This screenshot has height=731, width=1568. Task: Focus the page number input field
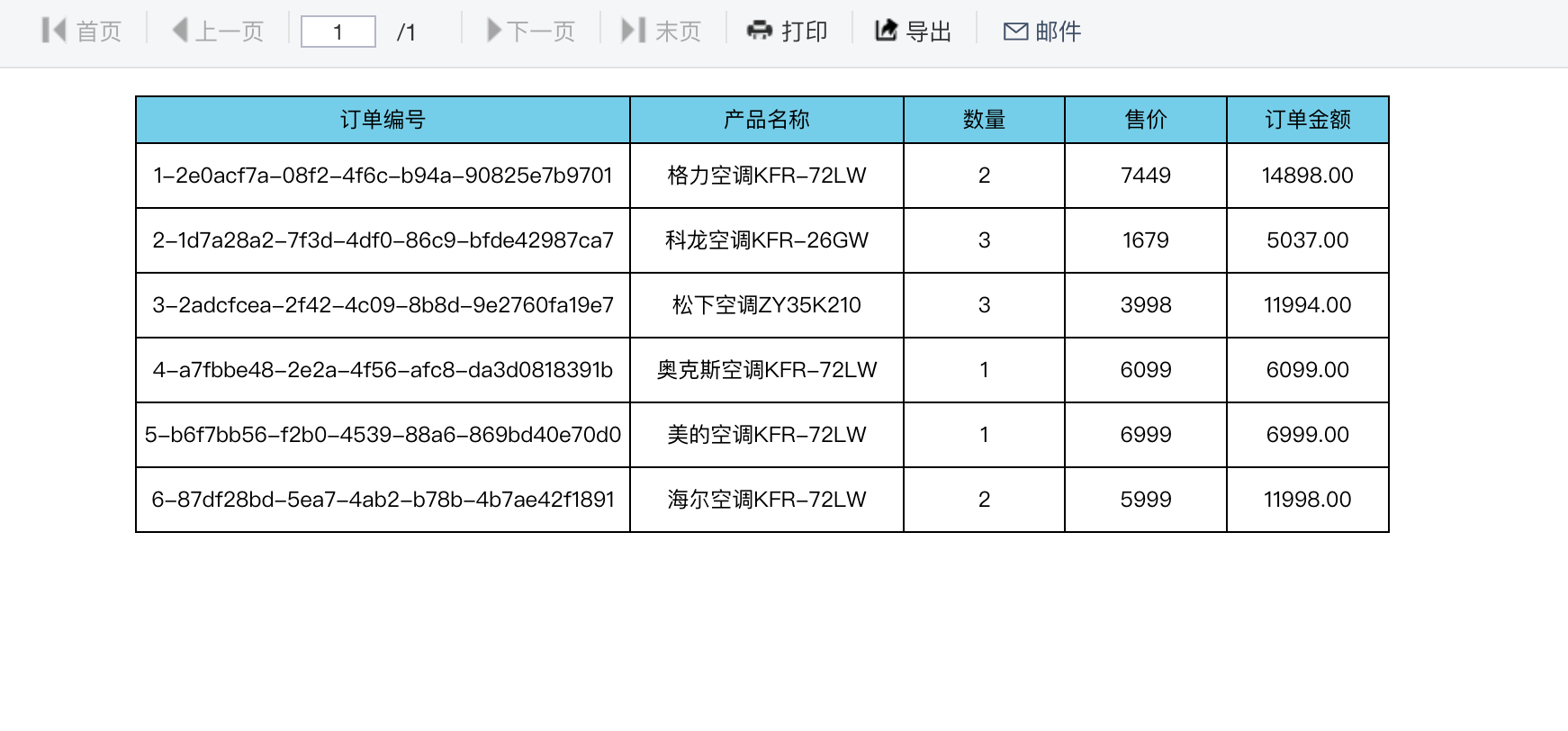[338, 32]
